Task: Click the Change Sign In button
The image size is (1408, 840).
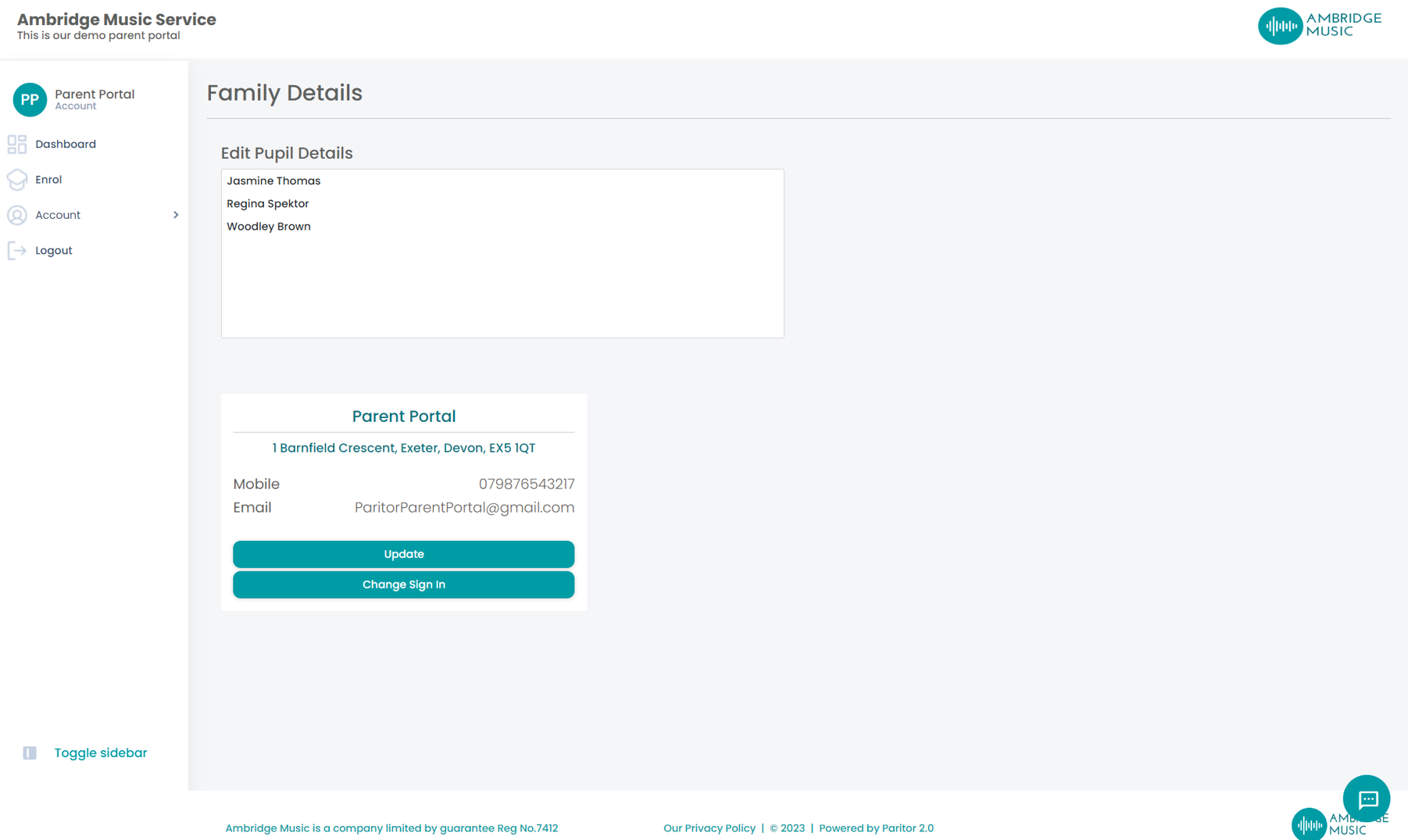Action: pyautogui.click(x=403, y=584)
